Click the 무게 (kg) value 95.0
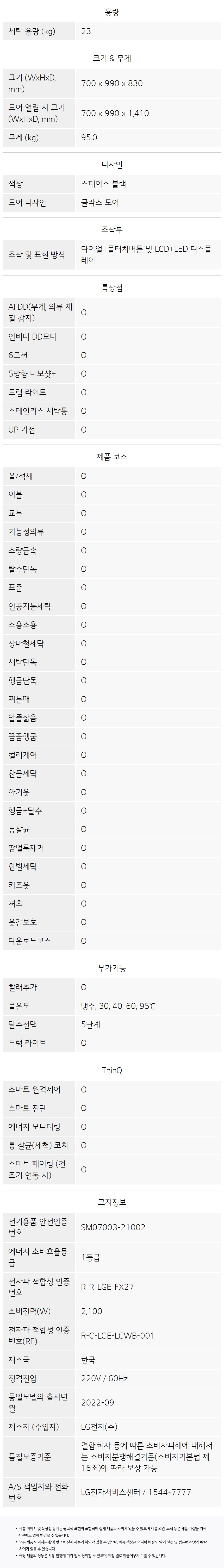The height and width of the screenshot is (1568, 224). coord(89,138)
